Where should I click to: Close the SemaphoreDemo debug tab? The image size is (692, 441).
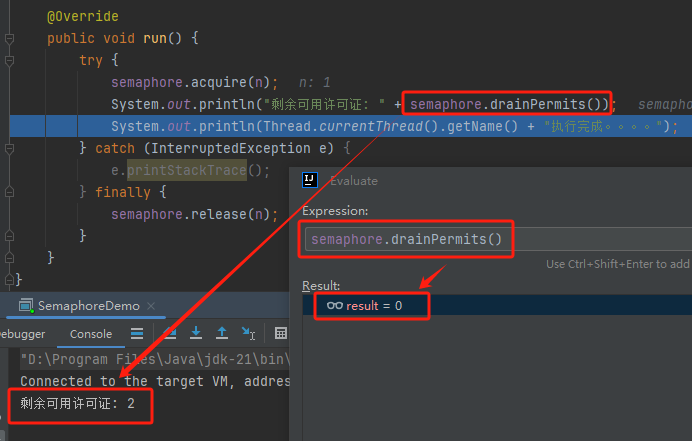151,305
